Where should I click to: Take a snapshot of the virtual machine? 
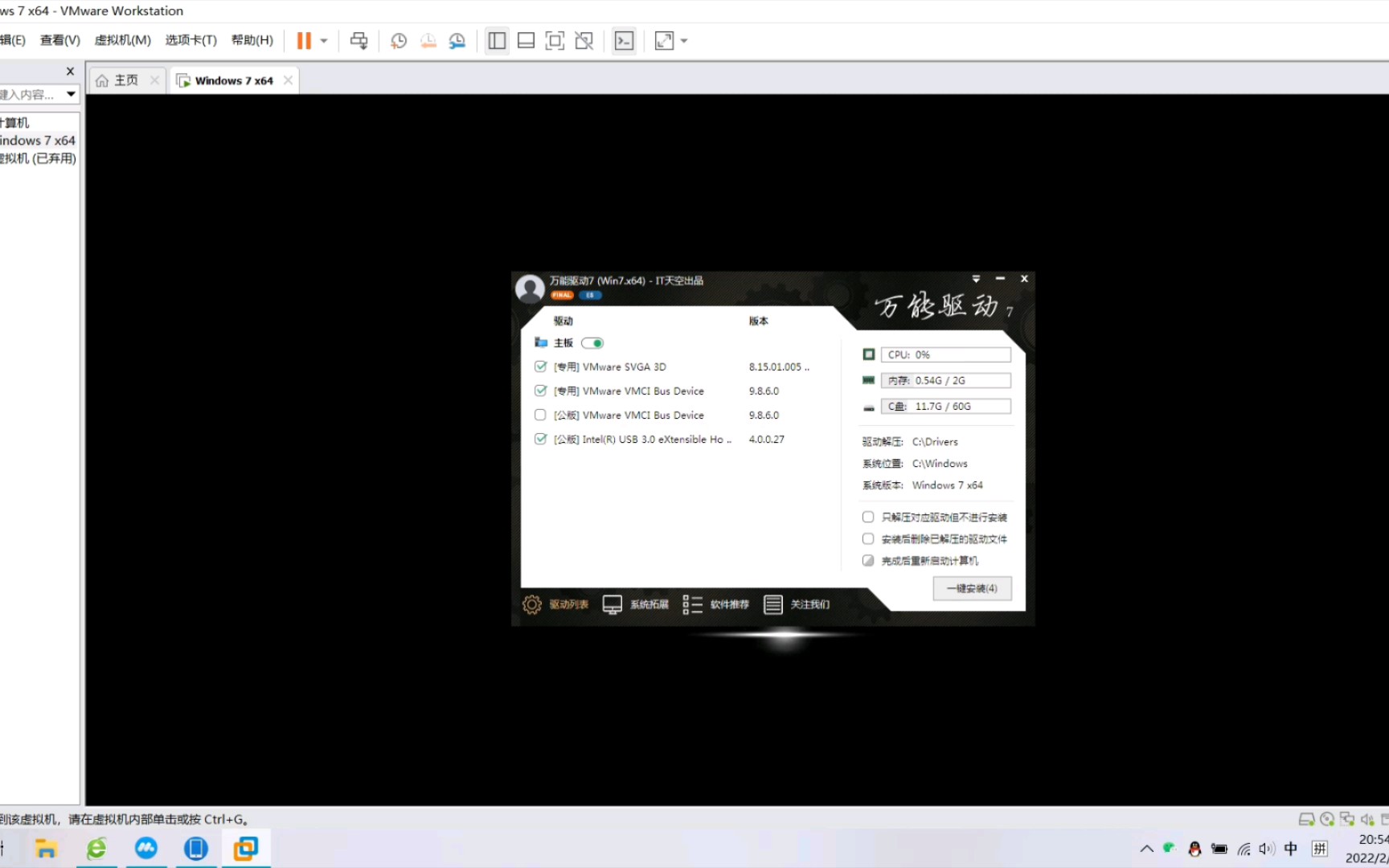[x=399, y=40]
